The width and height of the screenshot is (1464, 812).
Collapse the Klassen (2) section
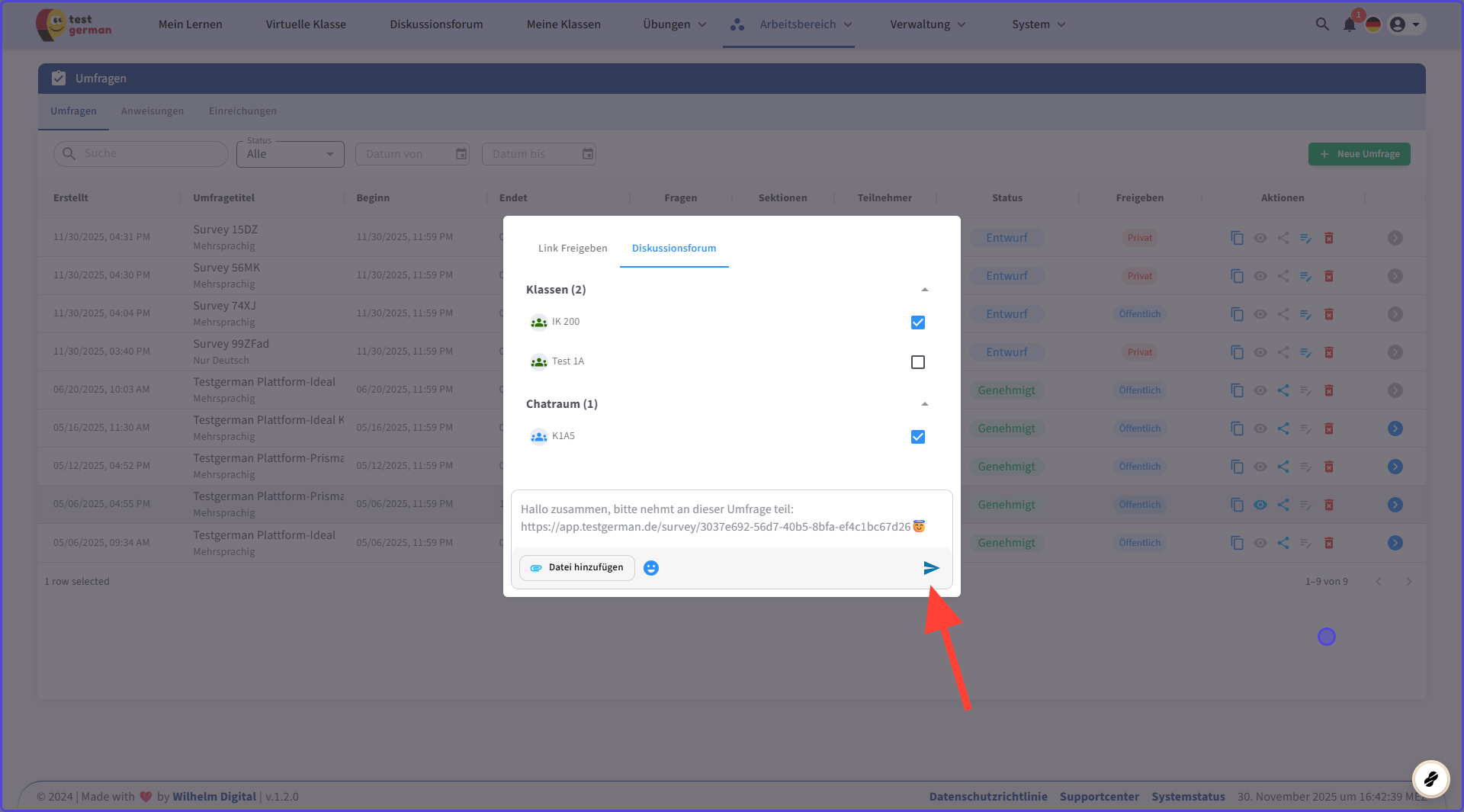click(x=924, y=290)
